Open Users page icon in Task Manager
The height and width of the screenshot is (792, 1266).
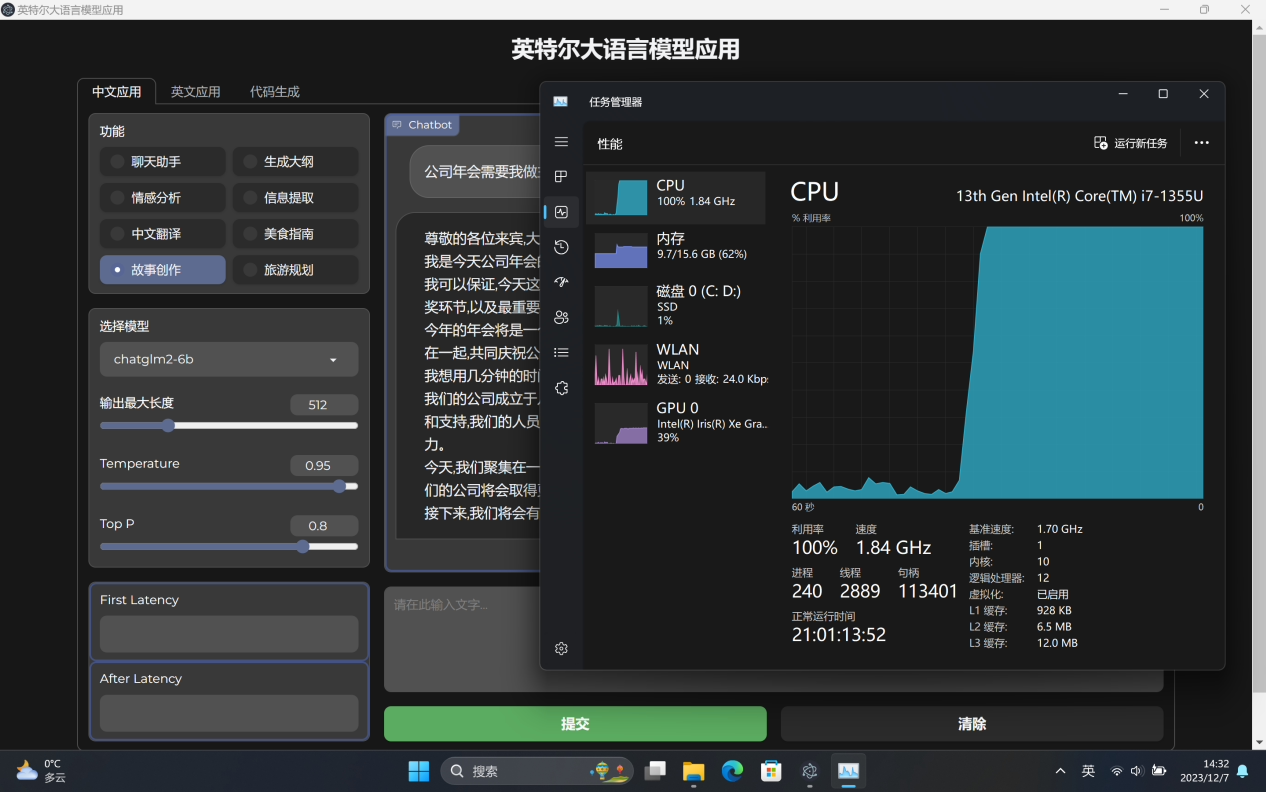click(x=561, y=317)
